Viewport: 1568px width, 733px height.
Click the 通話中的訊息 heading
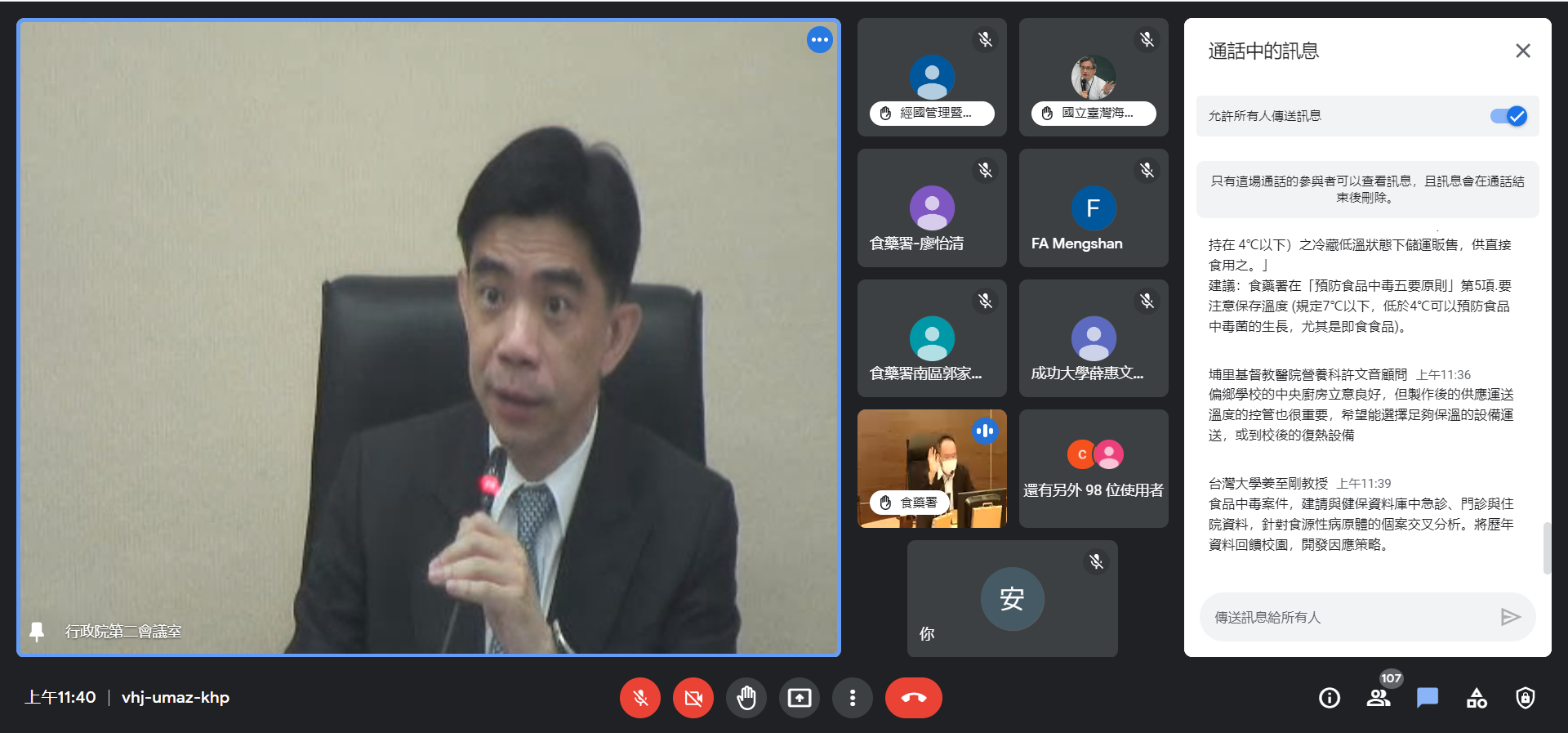[x=1263, y=51]
